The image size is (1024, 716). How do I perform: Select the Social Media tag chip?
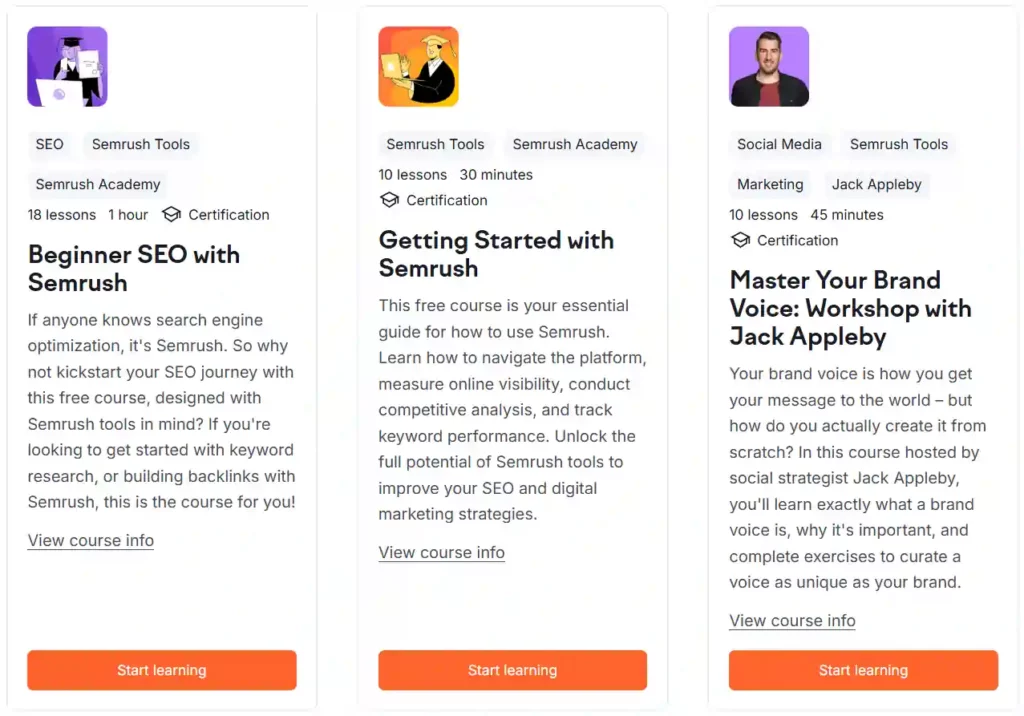780,144
